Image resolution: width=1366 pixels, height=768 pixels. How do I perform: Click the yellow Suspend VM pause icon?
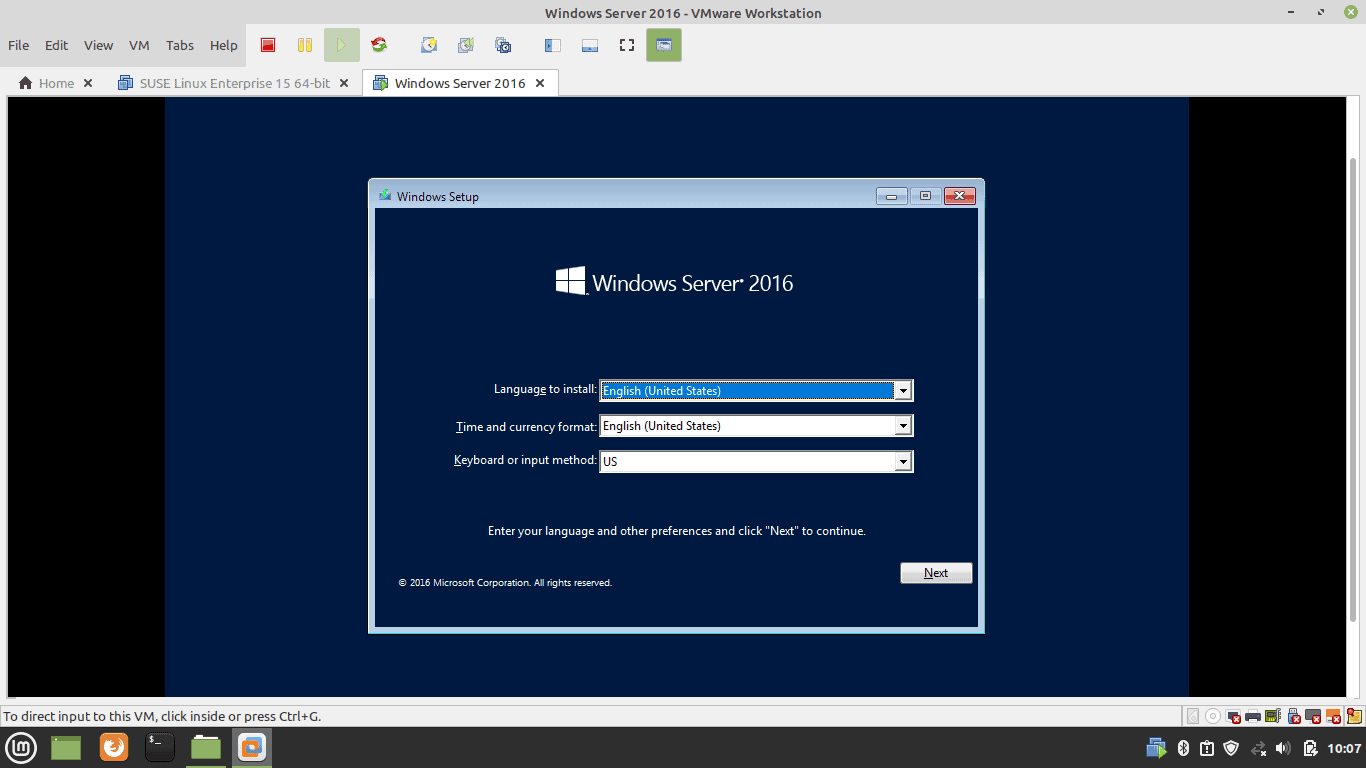pos(305,45)
